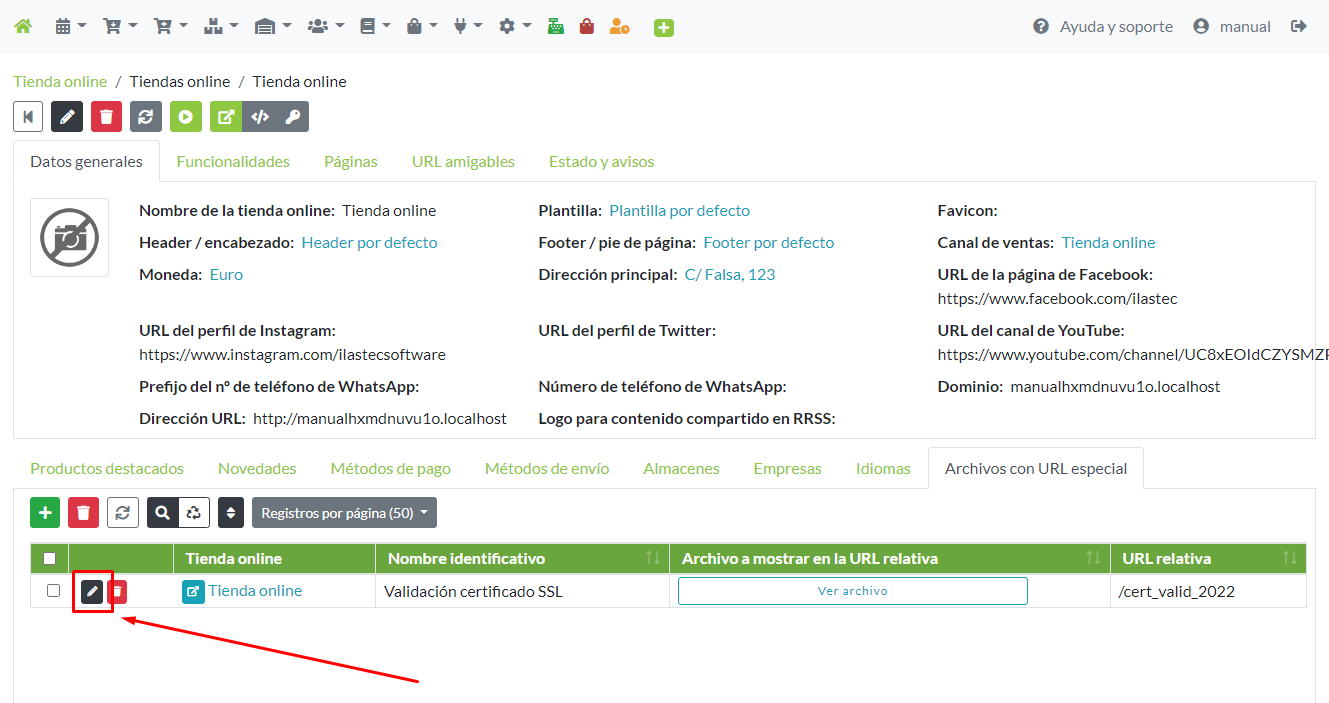Open the Registros por página (50) dropdown

(344, 512)
